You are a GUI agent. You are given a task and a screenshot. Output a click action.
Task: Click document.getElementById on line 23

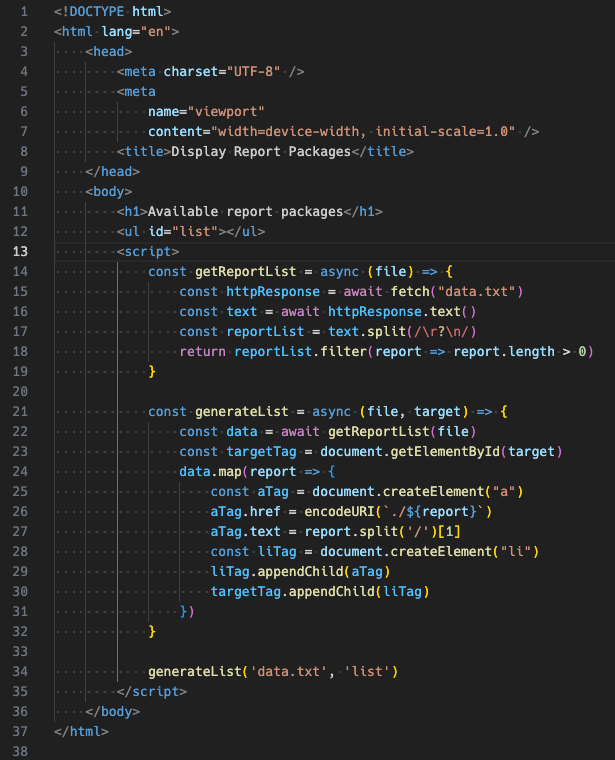coord(410,452)
